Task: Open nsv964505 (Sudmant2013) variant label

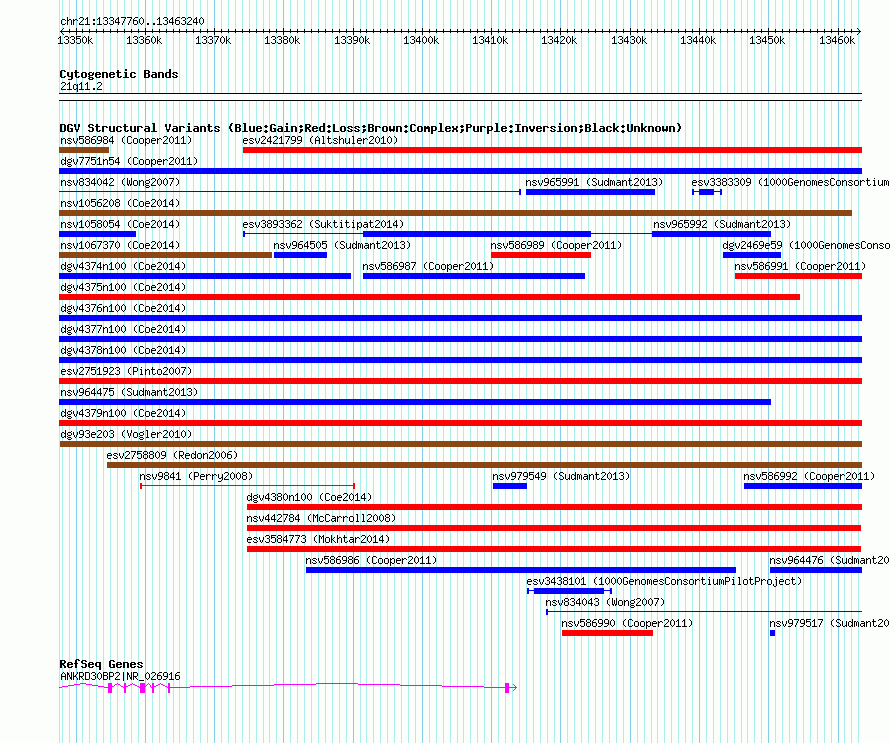Action: [342, 245]
